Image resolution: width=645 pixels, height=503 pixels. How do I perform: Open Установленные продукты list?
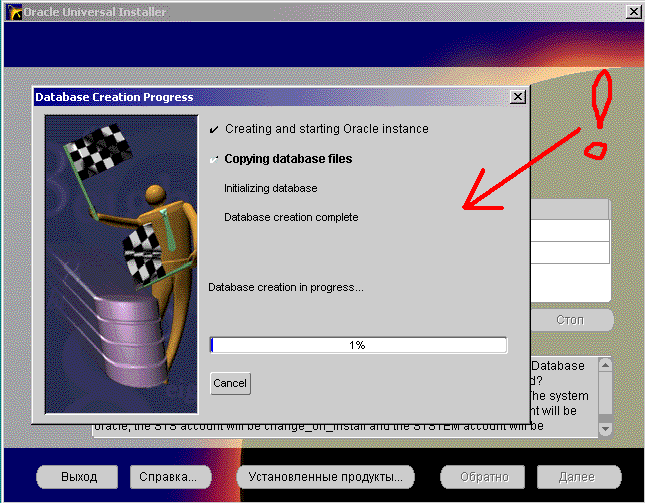pos(325,477)
